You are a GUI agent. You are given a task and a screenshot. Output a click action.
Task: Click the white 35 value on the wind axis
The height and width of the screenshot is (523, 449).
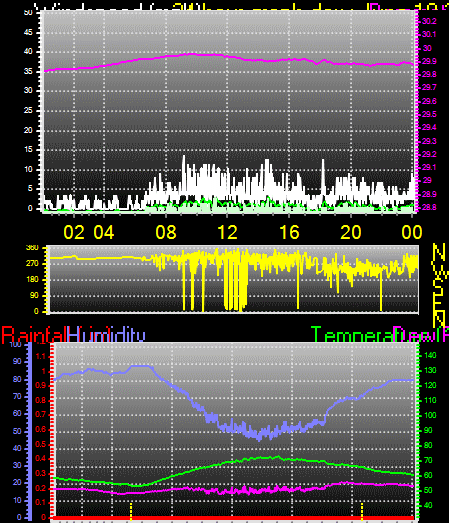(x=28, y=71)
